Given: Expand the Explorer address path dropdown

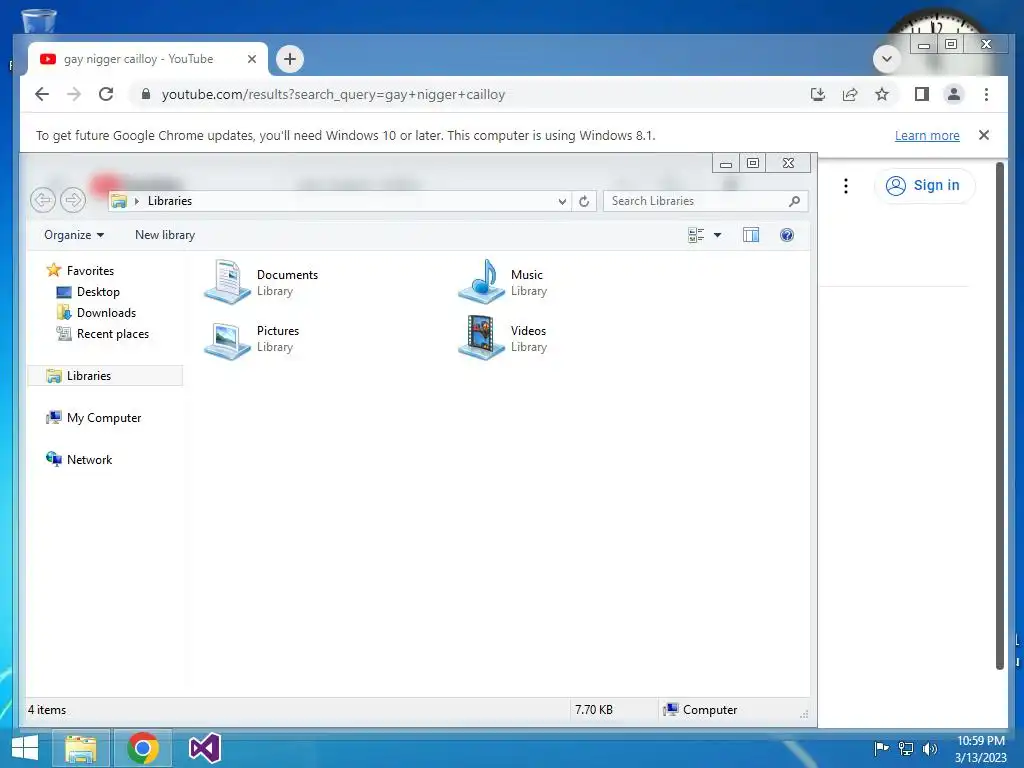Looking at the screenshot, I should tap(562, 201).
